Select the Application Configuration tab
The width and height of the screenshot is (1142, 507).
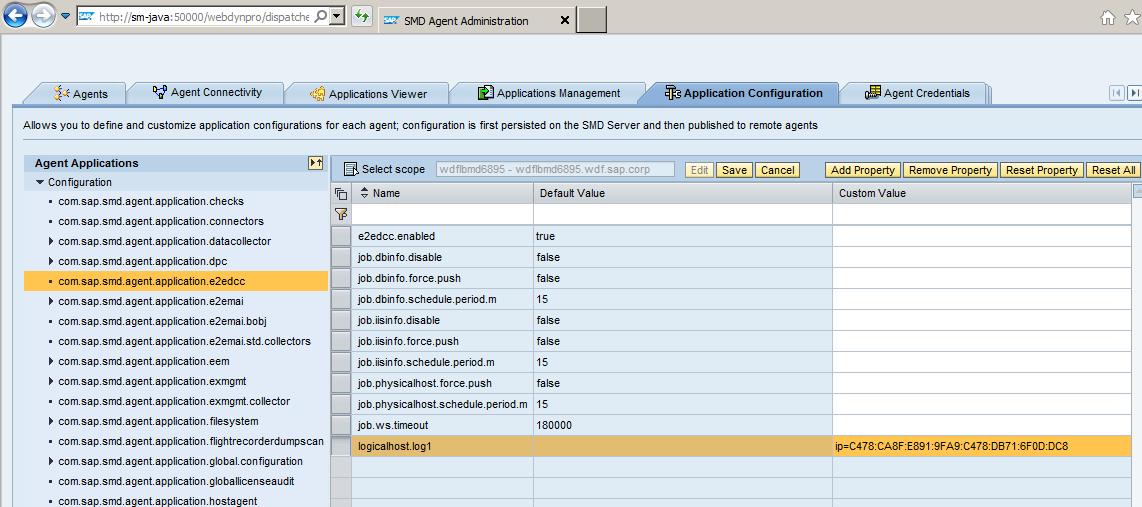pos(744,93)
